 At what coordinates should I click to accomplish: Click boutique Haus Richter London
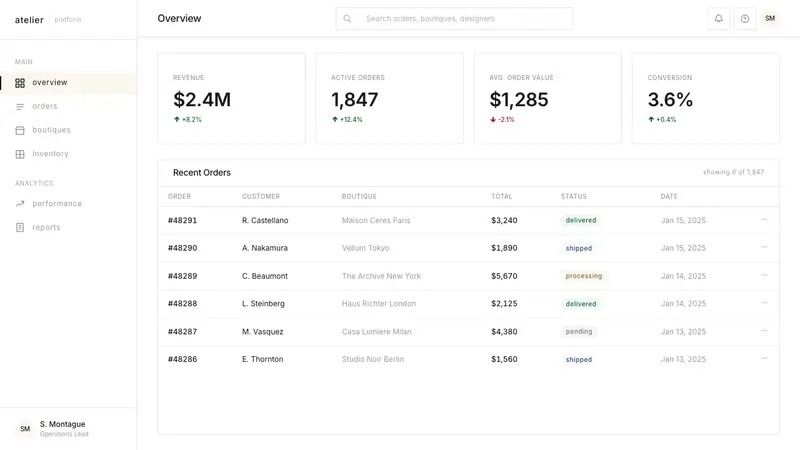pyautogui.click(x=379, y=304)
